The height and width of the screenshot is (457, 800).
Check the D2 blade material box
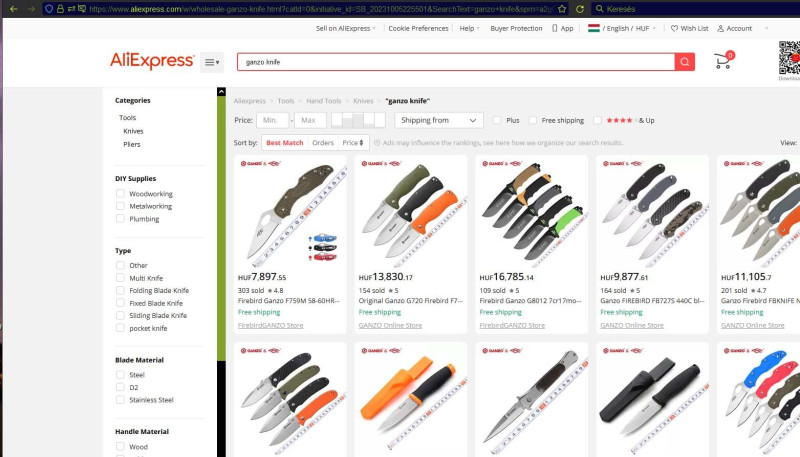120,387
